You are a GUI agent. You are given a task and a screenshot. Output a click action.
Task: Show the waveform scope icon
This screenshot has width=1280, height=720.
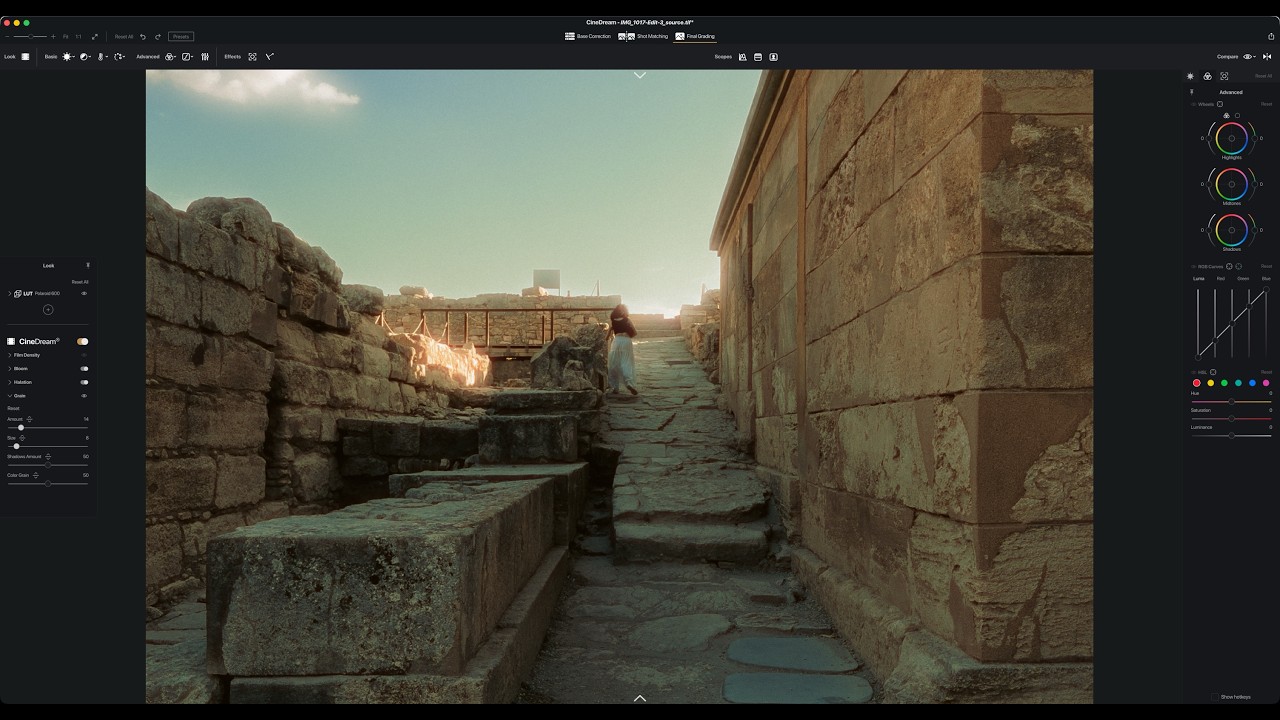tap(742, 57)
